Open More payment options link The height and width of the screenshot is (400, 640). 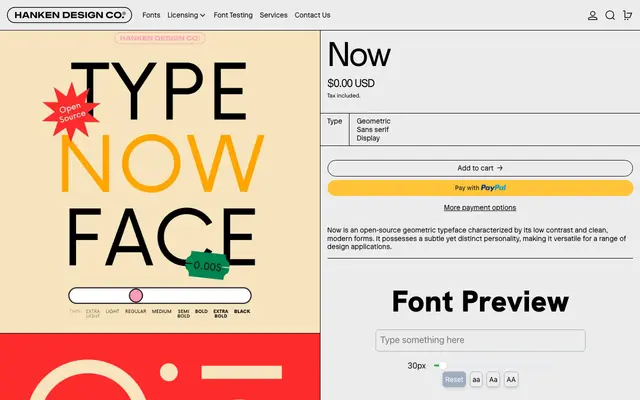[x=480, y=207]
